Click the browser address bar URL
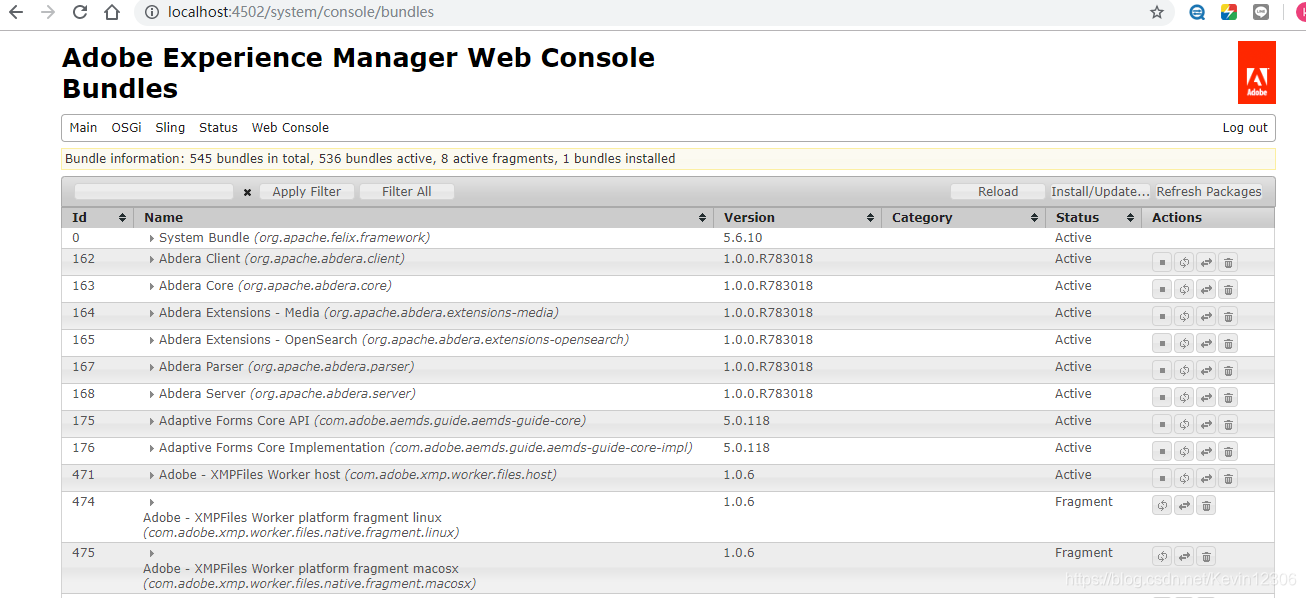1306x598 pixels. click(x=301, y=12)
